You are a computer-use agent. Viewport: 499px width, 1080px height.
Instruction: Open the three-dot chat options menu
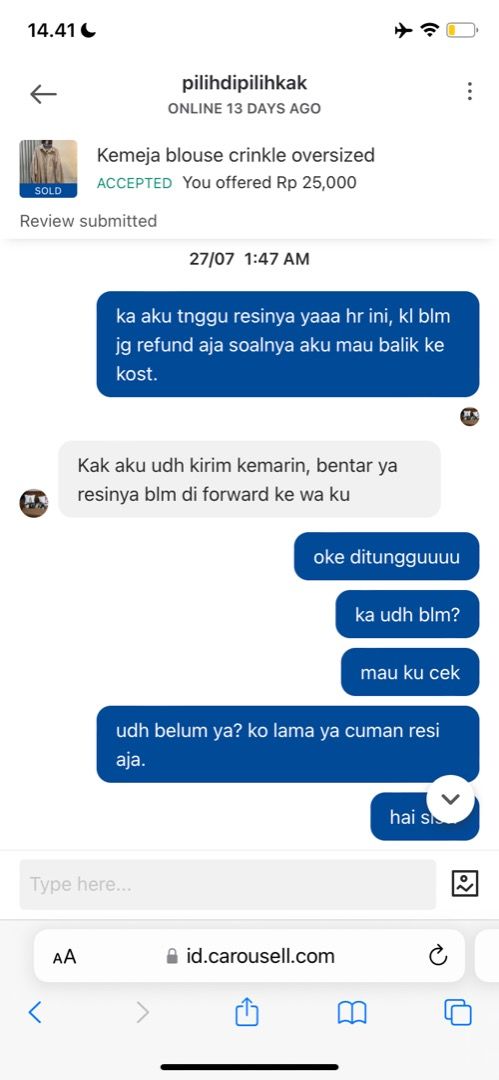[469, 91]
